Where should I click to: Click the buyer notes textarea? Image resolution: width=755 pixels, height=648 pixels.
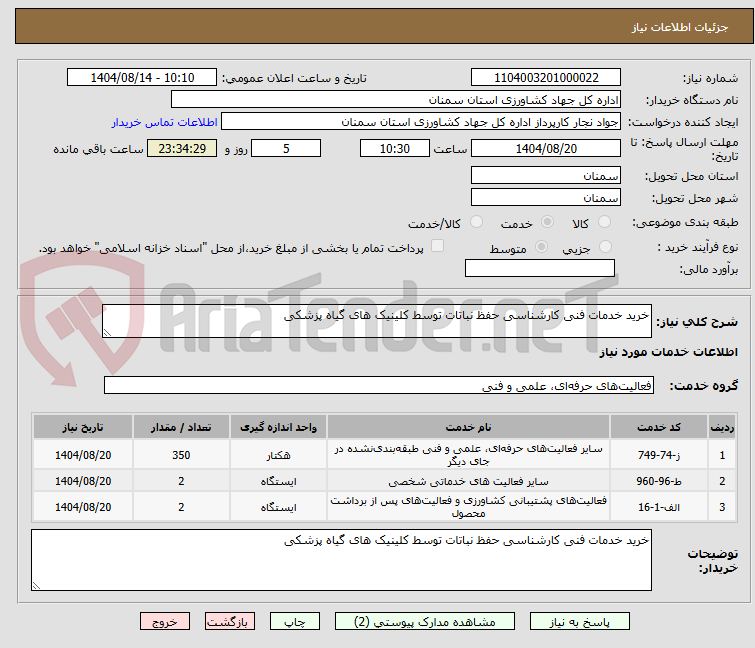pos(341,560)
